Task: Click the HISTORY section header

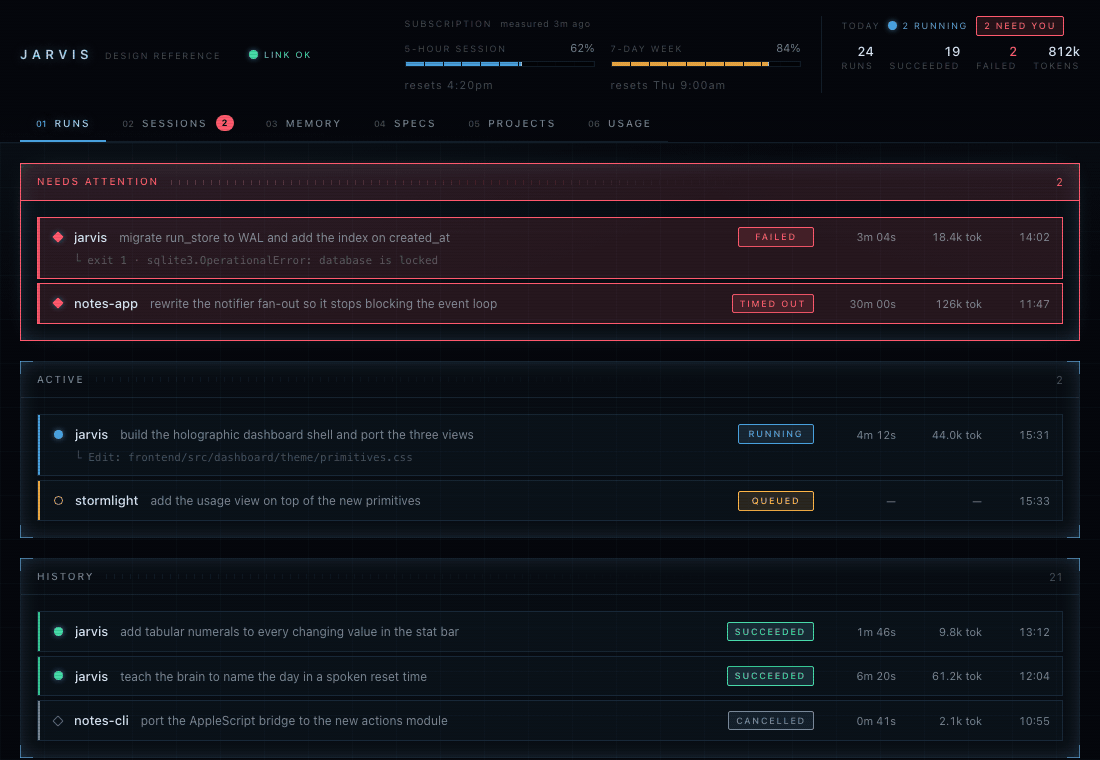Action: [x=550, y=577]
